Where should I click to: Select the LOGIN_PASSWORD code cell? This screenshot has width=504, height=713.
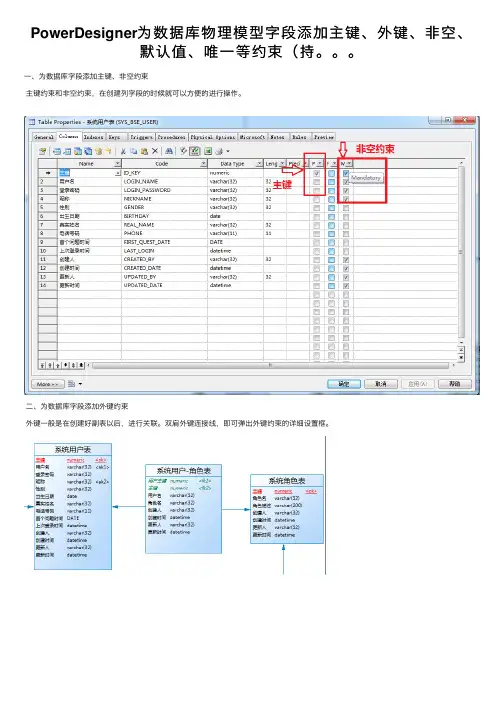coord(164,191)
